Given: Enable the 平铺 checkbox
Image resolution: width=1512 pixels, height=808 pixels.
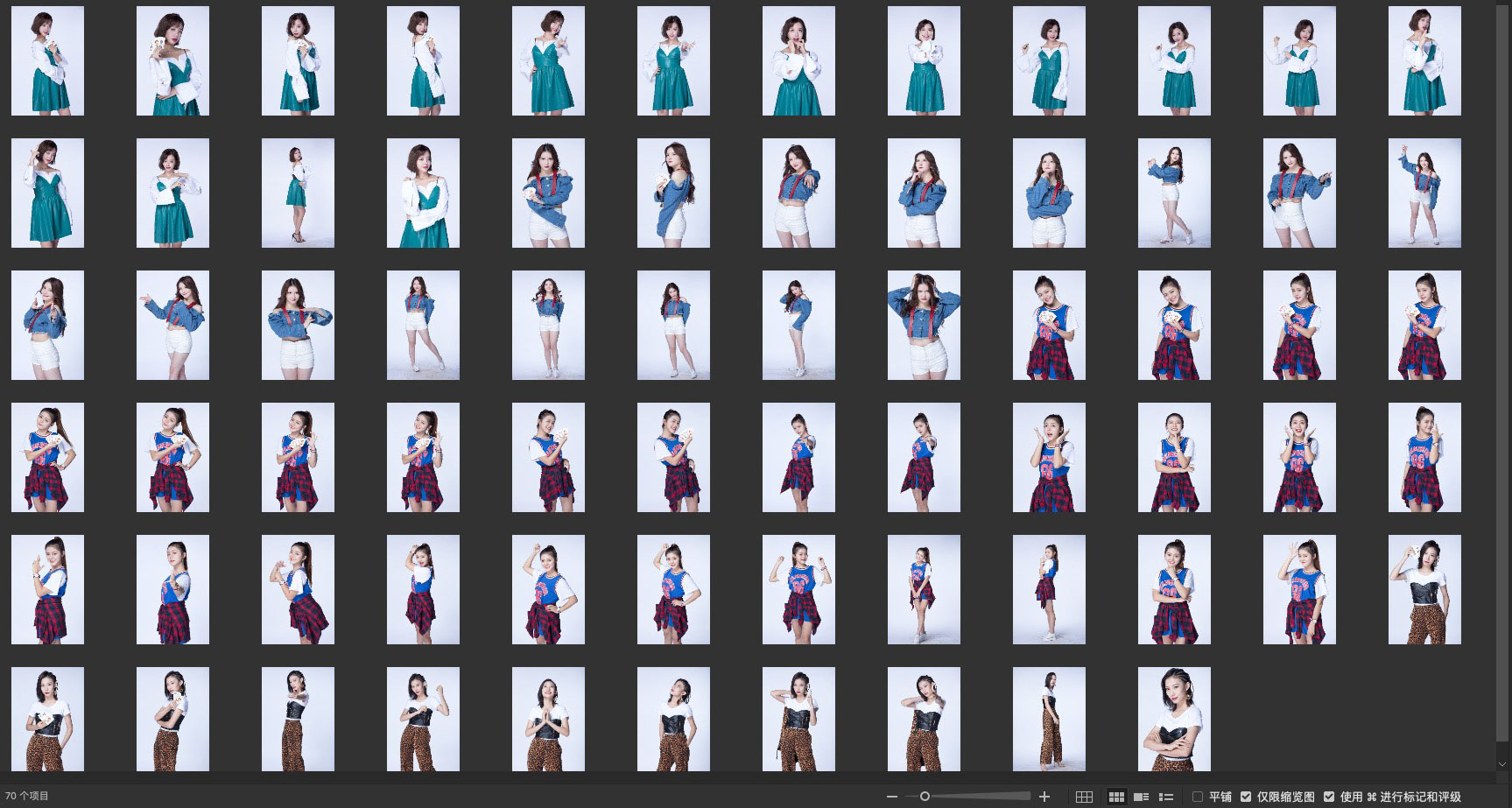Looking at the screenshot, I should 1198,797.
